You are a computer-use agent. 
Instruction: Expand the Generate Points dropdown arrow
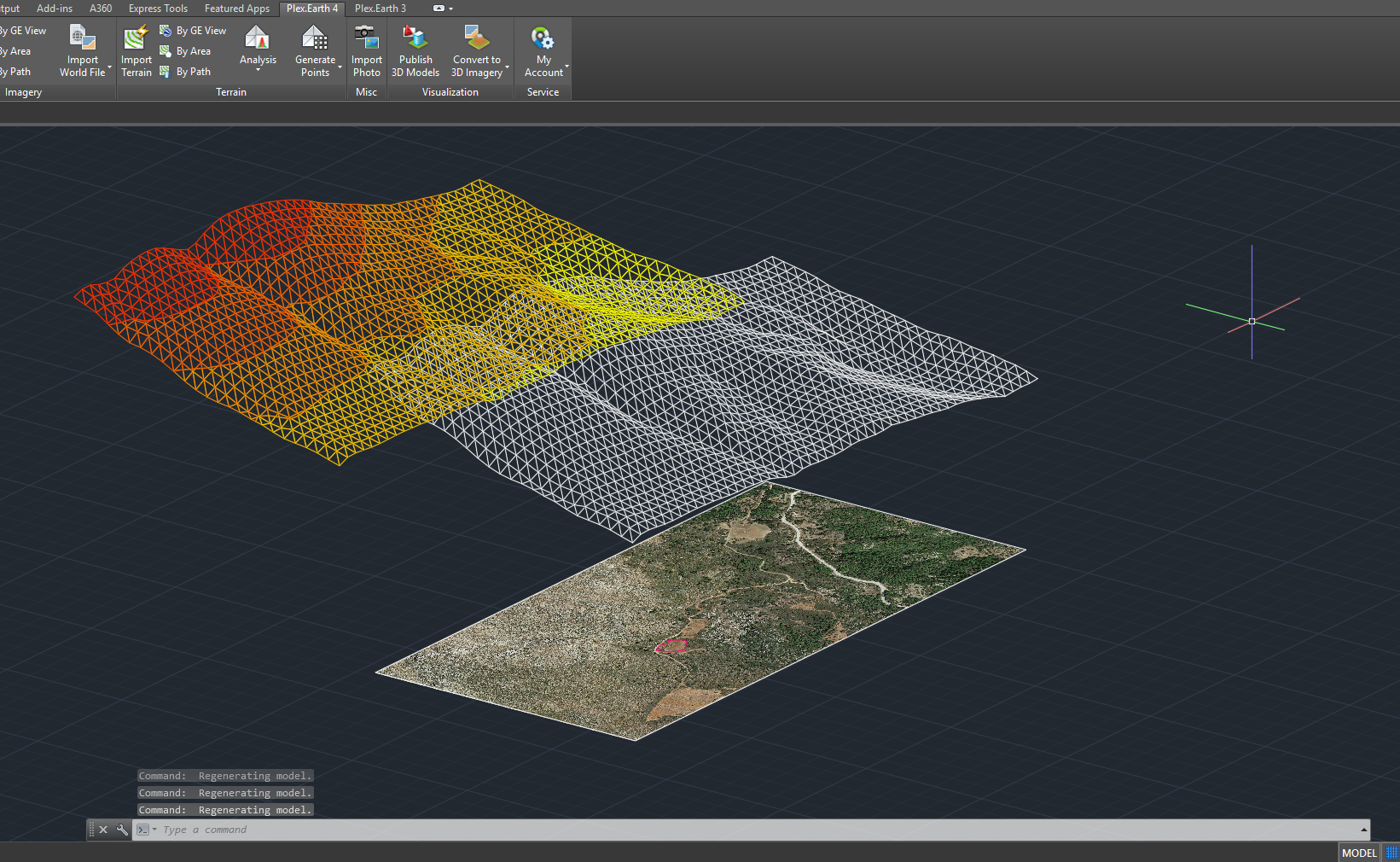340,67
